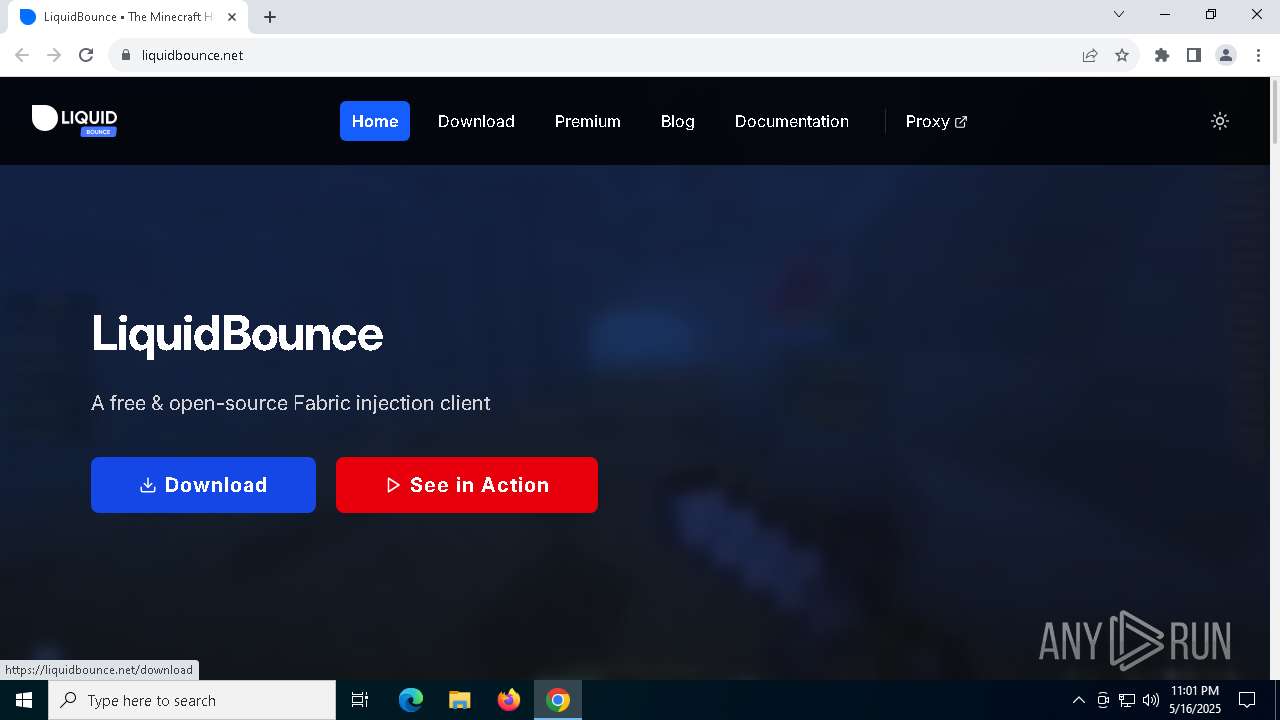This screenshot has height=720, width=1280.
Task: Open the Proxy external link
Action: pyautogui.click(x=936, y=121)
